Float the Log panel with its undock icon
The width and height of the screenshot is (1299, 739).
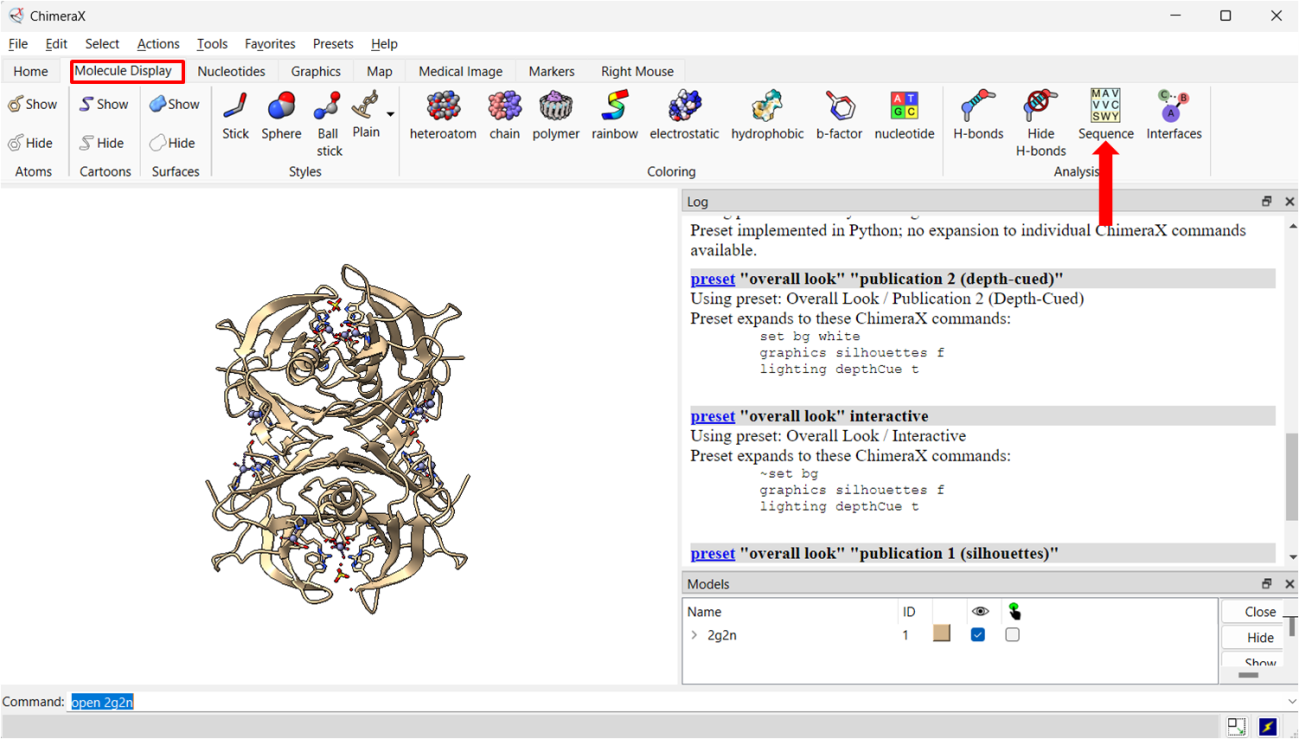tap(1266, 201)
